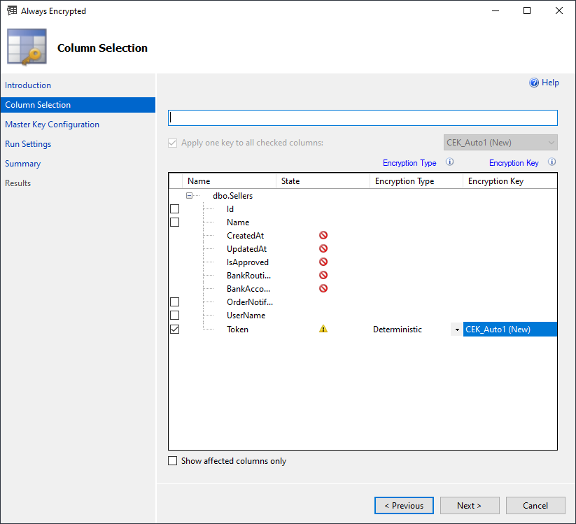Uncheck the Token column checkbox

(174, 329)
